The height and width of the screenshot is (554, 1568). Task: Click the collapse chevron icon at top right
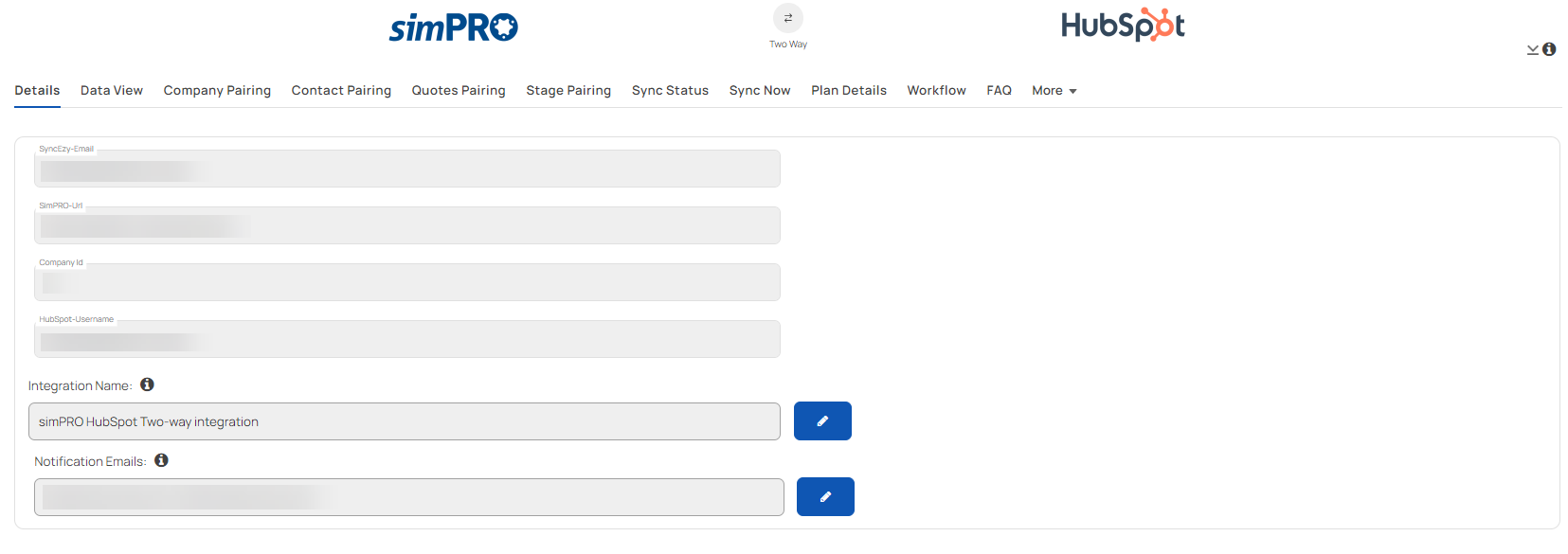pyautogui.click(x=1532, y=49)
